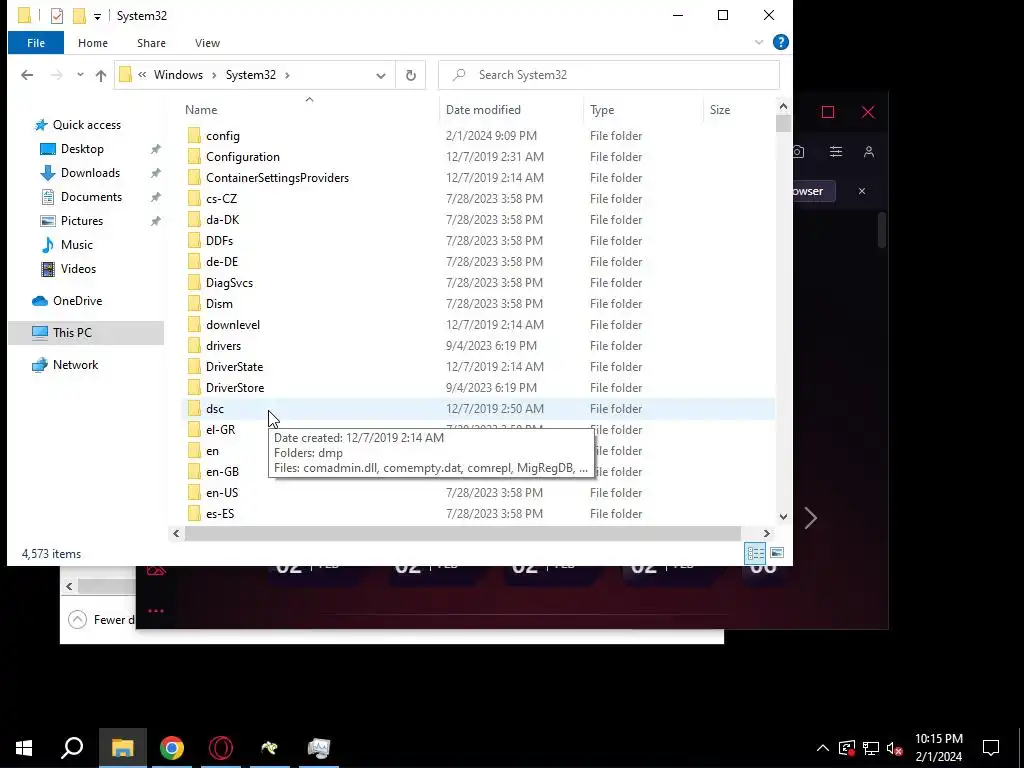Open Opera browser from the taskbar

221,748
